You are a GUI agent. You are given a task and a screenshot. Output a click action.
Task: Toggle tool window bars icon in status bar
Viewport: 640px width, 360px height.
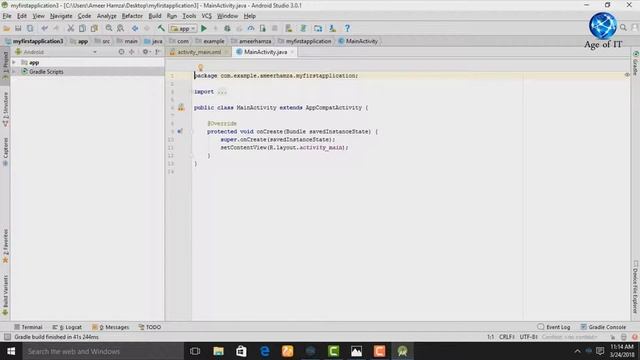point(7,337)
